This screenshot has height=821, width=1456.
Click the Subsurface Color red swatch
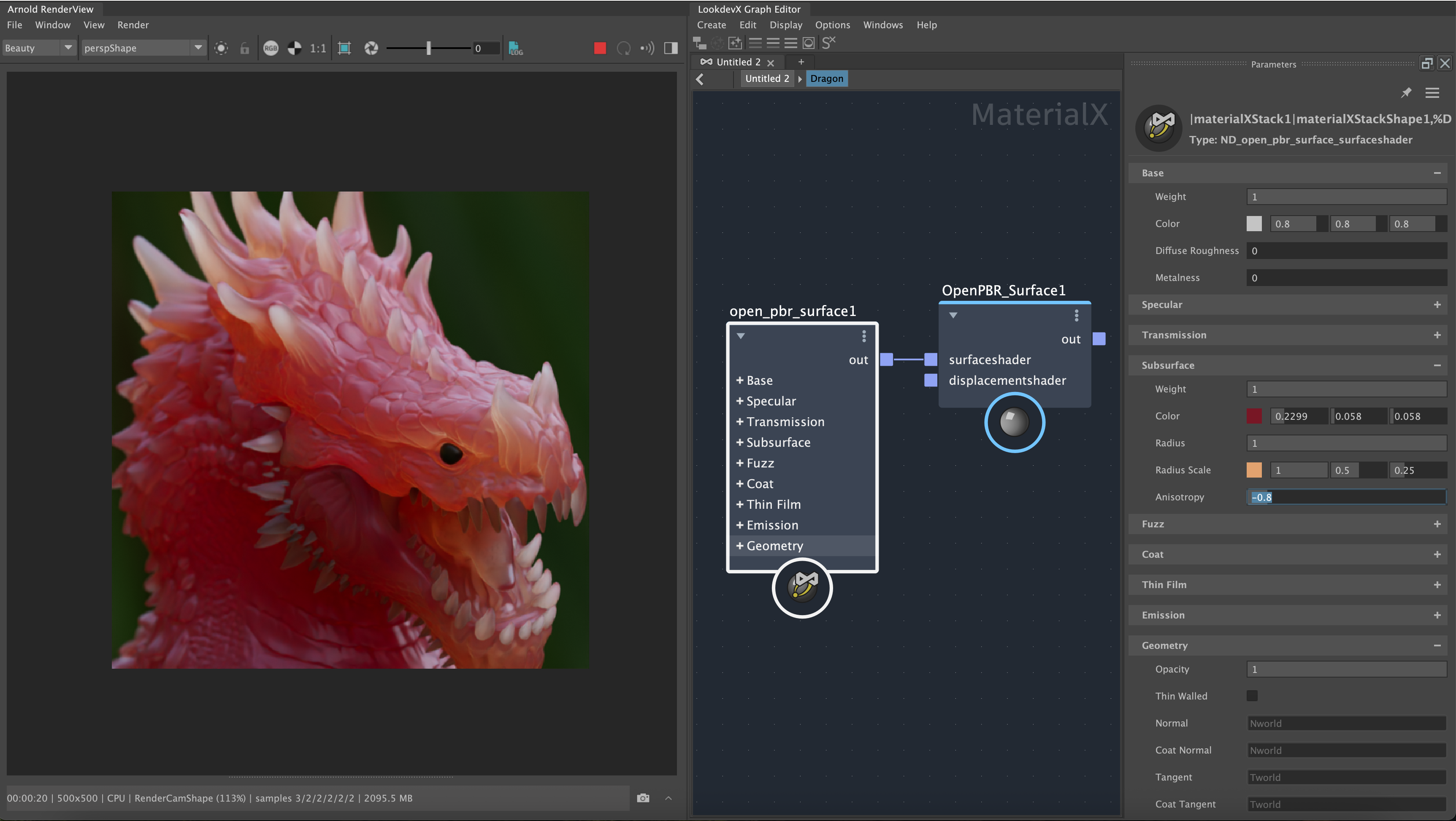coord(1254,416)
